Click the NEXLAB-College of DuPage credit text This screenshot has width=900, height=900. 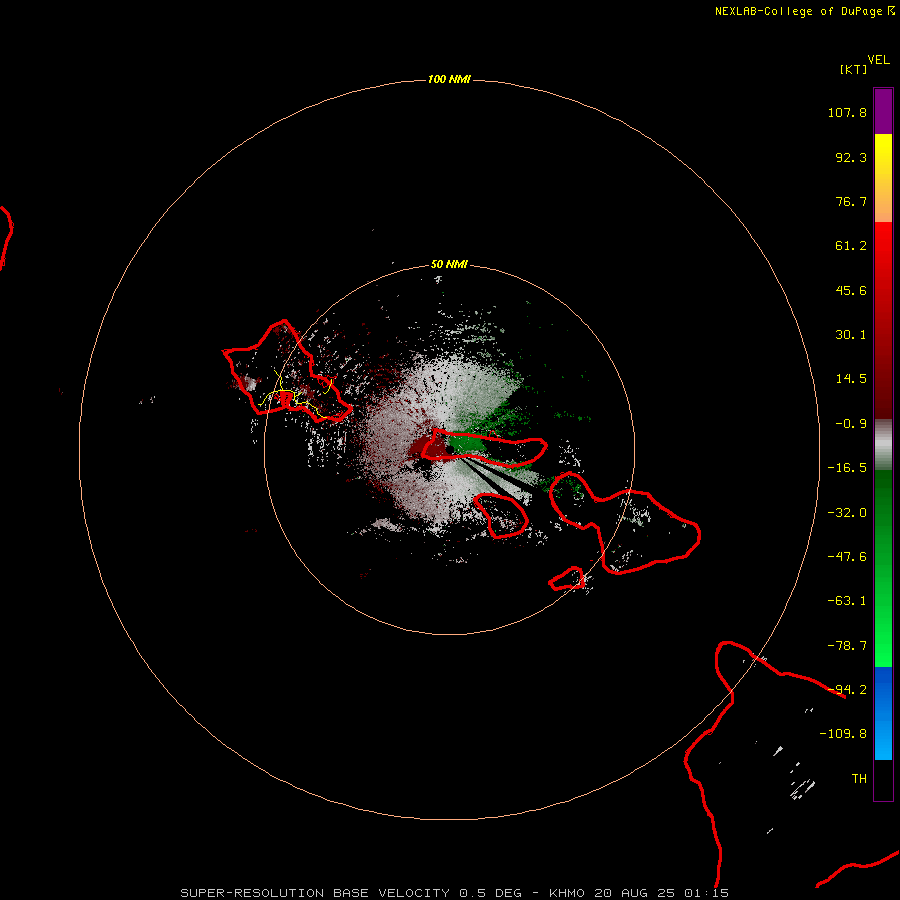coord(804,11)
